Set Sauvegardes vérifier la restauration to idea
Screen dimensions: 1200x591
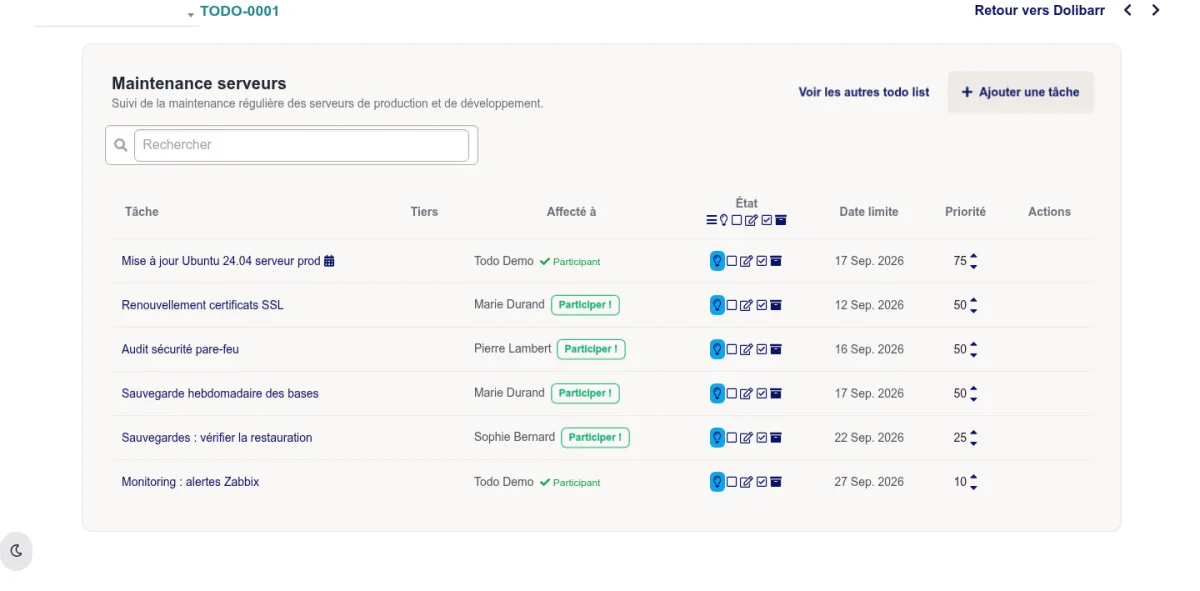[717, 437]
